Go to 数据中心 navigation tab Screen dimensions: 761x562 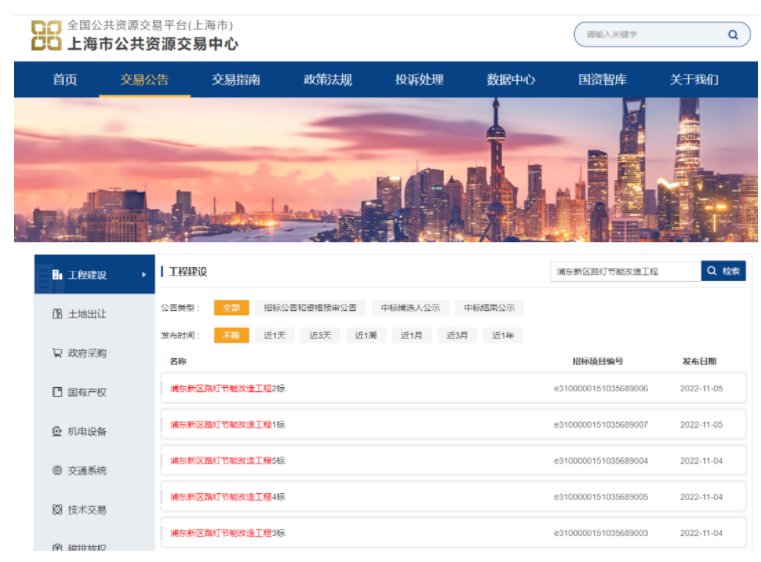click(x=511, y=80)
